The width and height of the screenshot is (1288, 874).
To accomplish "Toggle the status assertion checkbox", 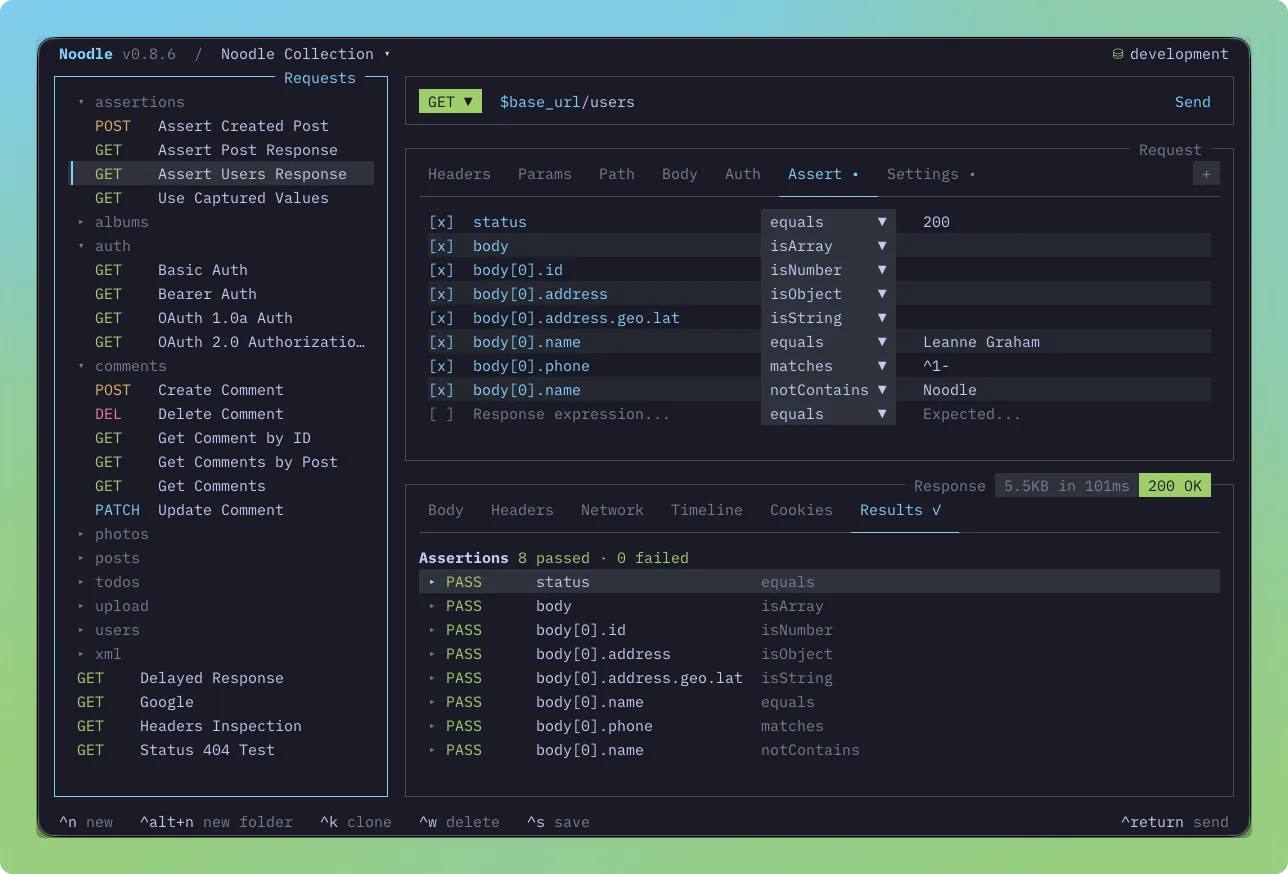I will point(441,222).
